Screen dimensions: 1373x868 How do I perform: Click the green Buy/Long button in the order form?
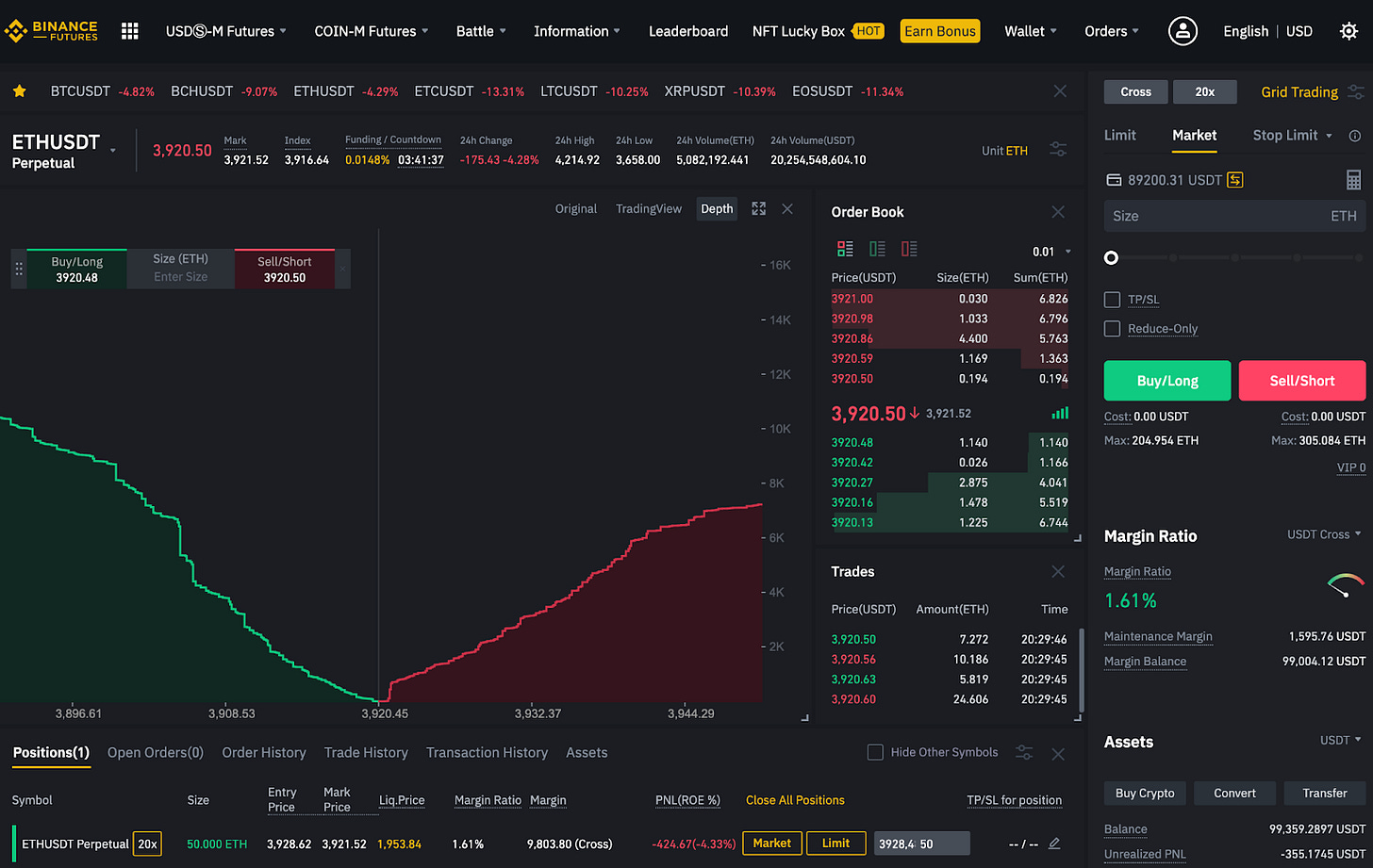(1167, 381)
